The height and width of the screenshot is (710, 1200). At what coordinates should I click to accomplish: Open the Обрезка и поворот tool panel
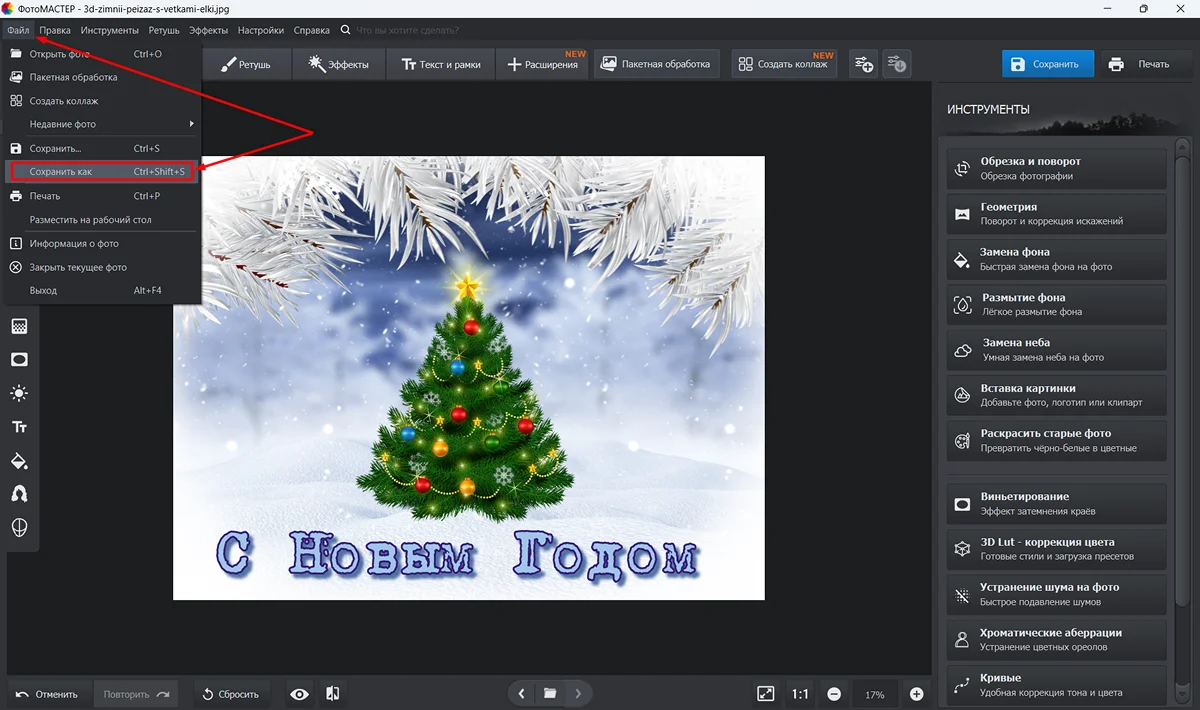pyautogui.click(x=1056, y=168)
